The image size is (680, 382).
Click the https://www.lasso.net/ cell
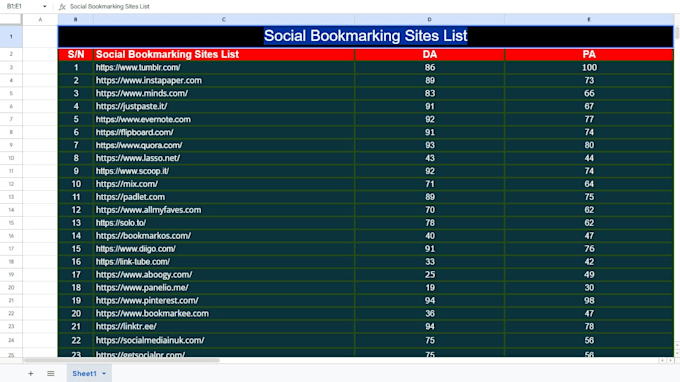click(224, 158)
